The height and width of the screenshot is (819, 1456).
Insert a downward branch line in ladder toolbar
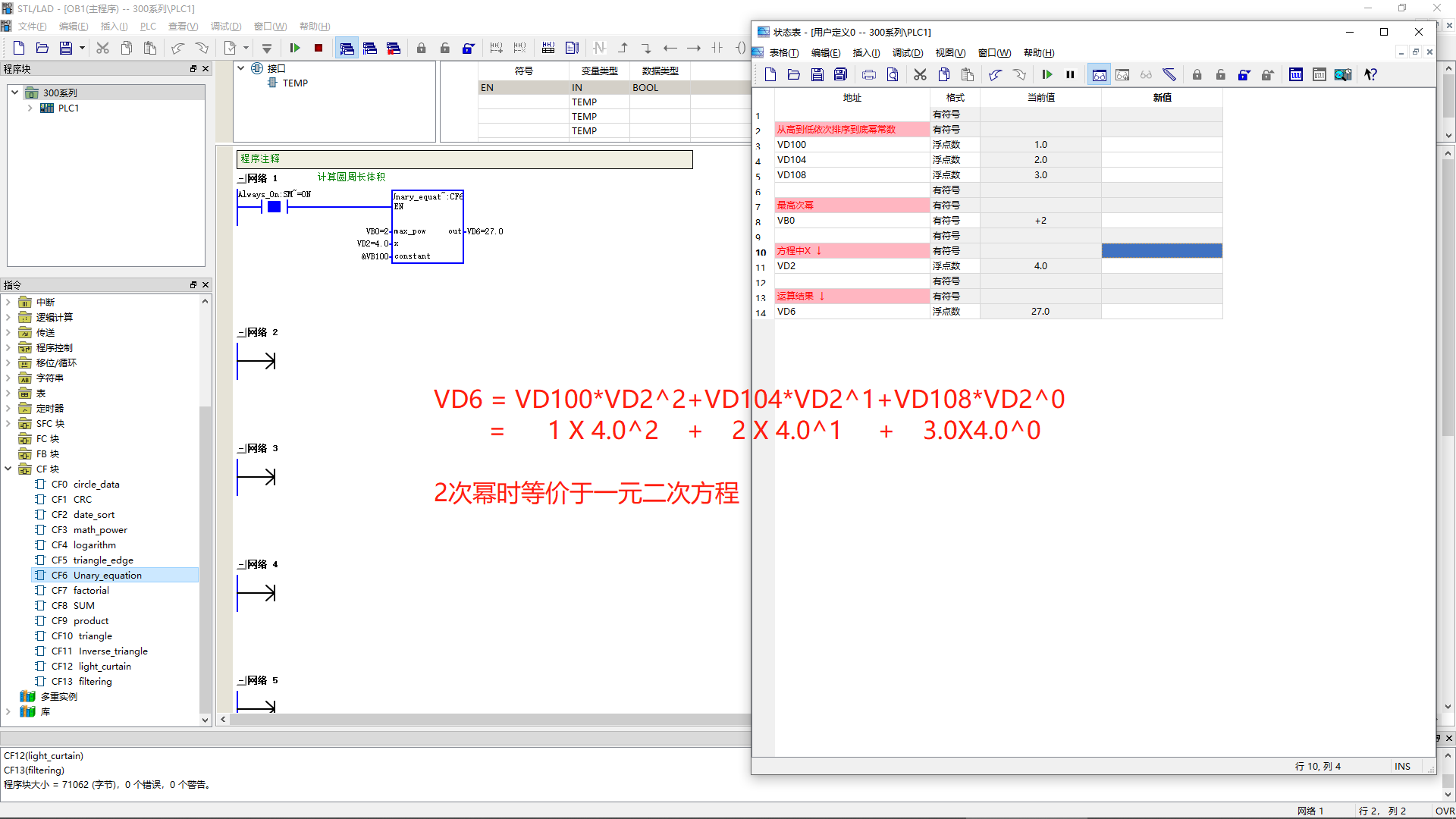point(646,49)
